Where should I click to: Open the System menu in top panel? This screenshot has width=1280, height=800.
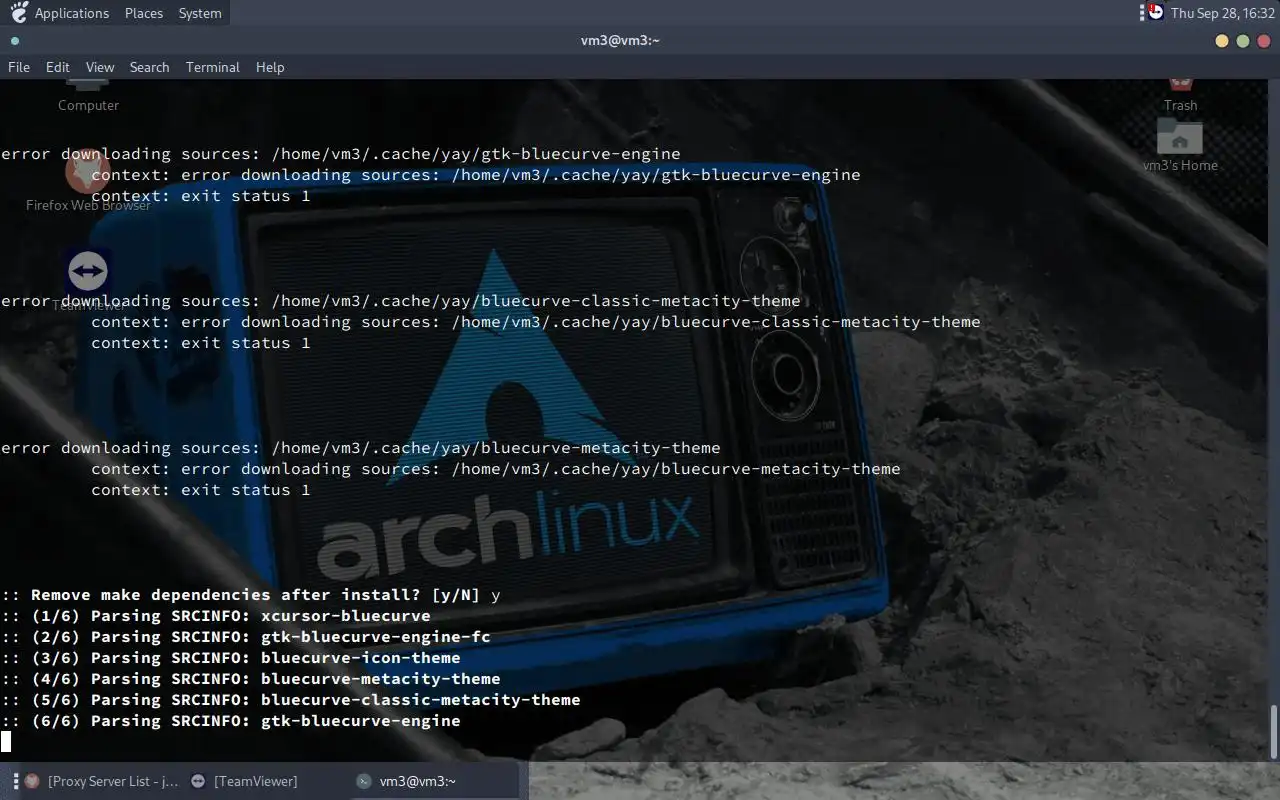pos(200,13)
